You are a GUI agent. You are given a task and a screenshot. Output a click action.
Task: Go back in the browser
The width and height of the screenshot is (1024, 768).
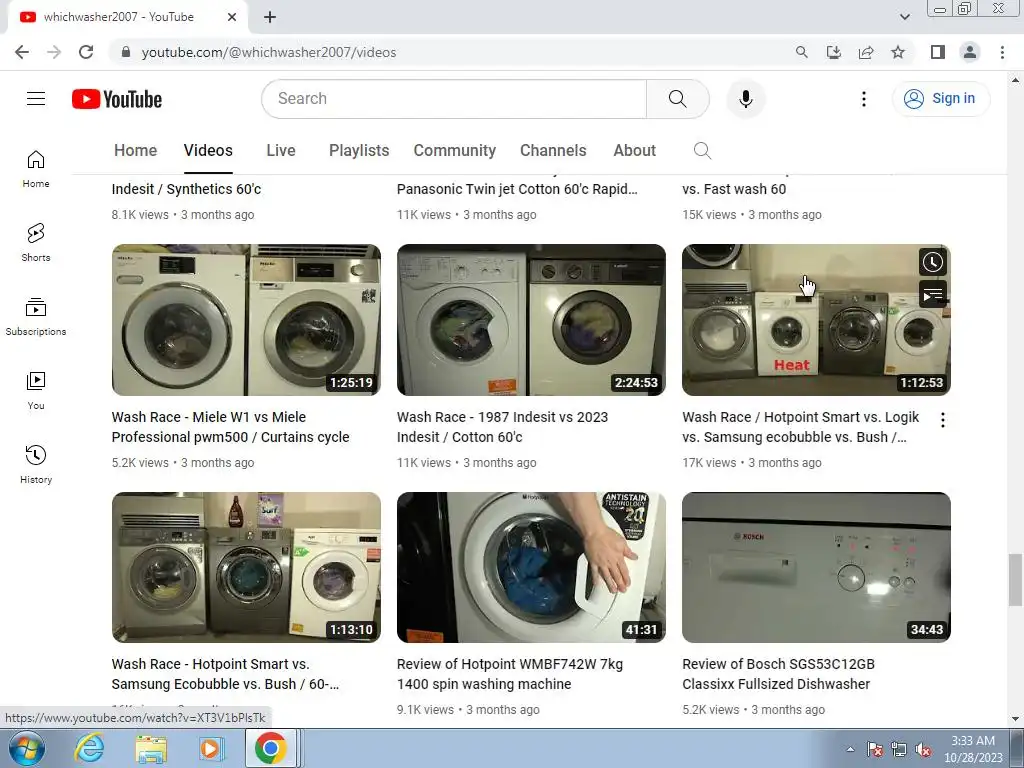pos(22,52)
